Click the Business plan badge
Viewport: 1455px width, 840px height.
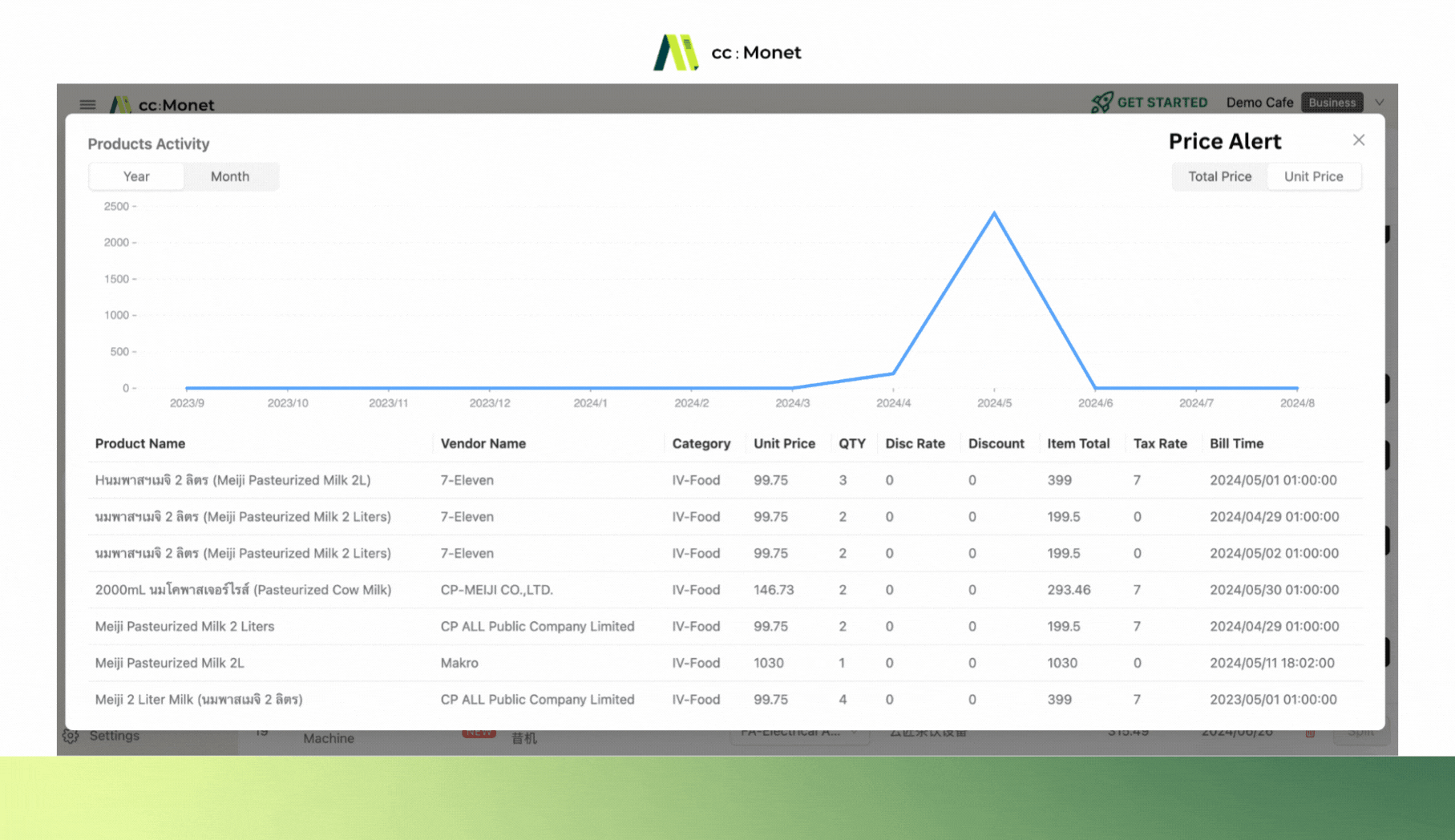pyautogui.click(x=1332, y=103)
